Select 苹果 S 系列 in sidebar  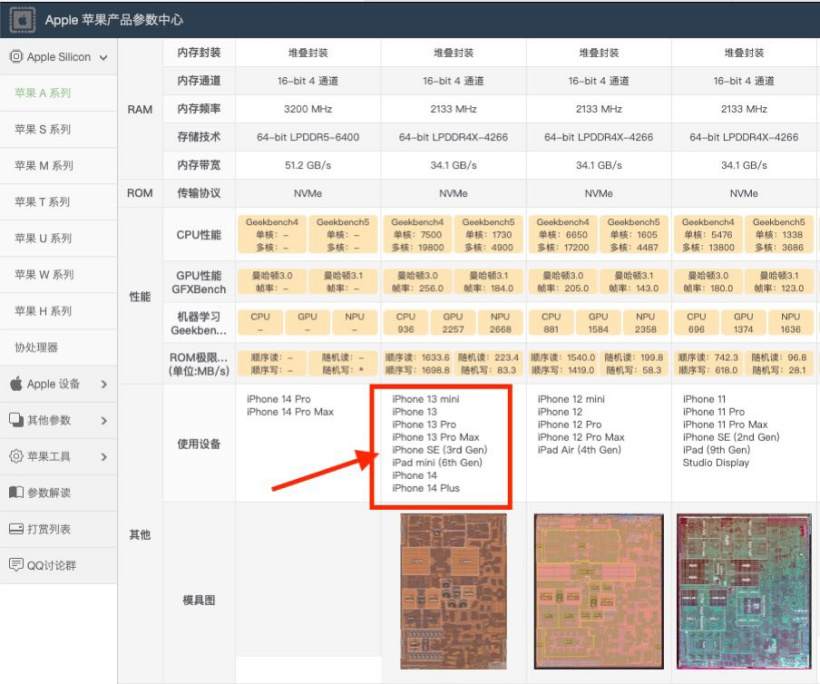pyautogui.click(x=42, y=130)
